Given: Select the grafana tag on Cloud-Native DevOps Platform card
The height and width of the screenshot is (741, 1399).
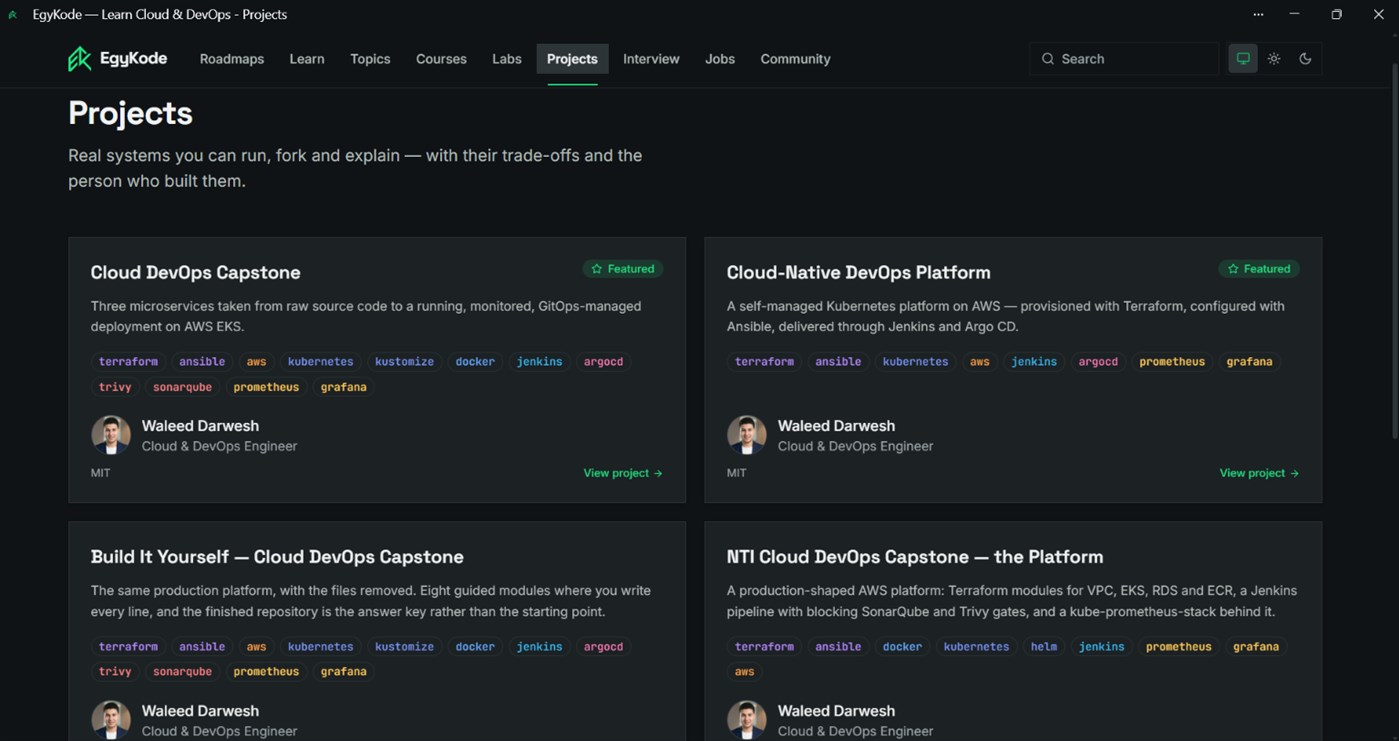Looking at the screenshot, I should [x=1250, y=362].
